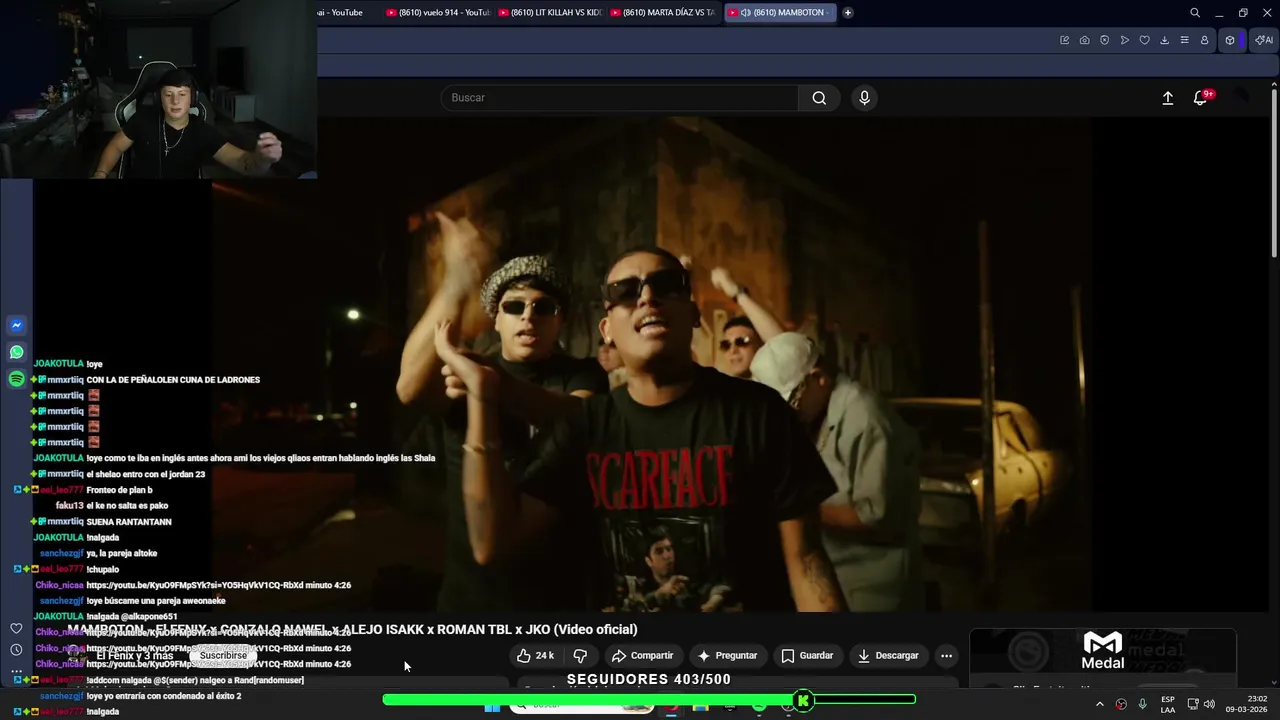Viewport: 1280px width, 720px height.
Task: Open the browser profile account icon
Action: [1205, 40]
